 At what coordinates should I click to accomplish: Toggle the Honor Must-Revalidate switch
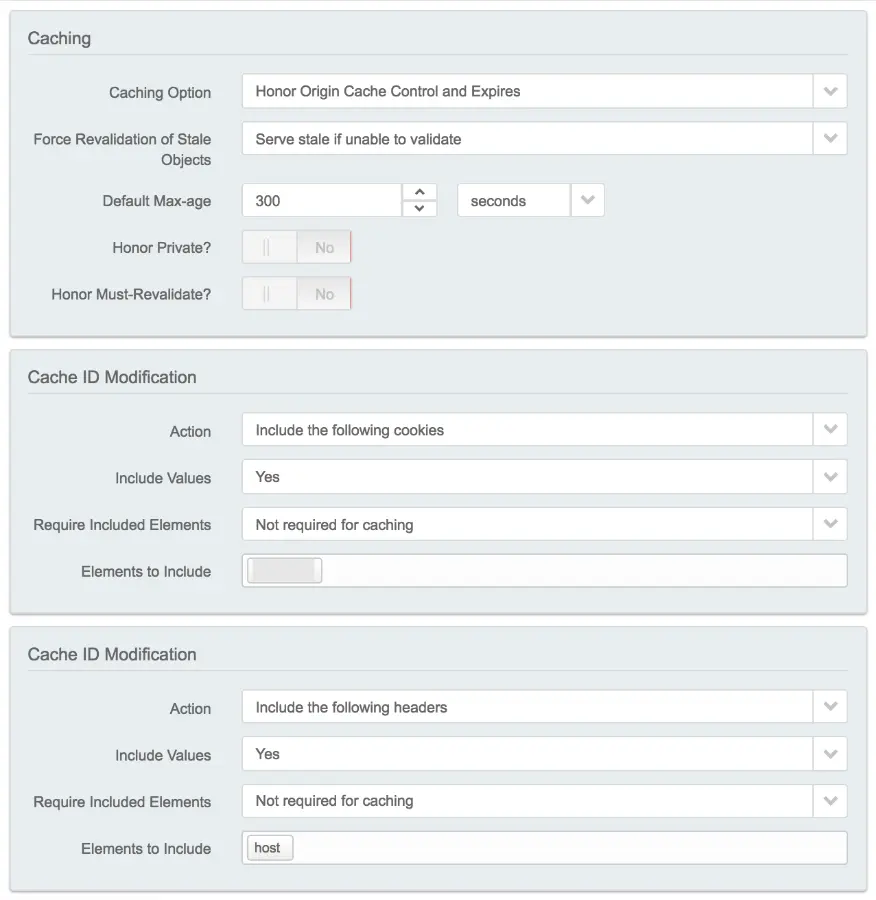[297, 294]
